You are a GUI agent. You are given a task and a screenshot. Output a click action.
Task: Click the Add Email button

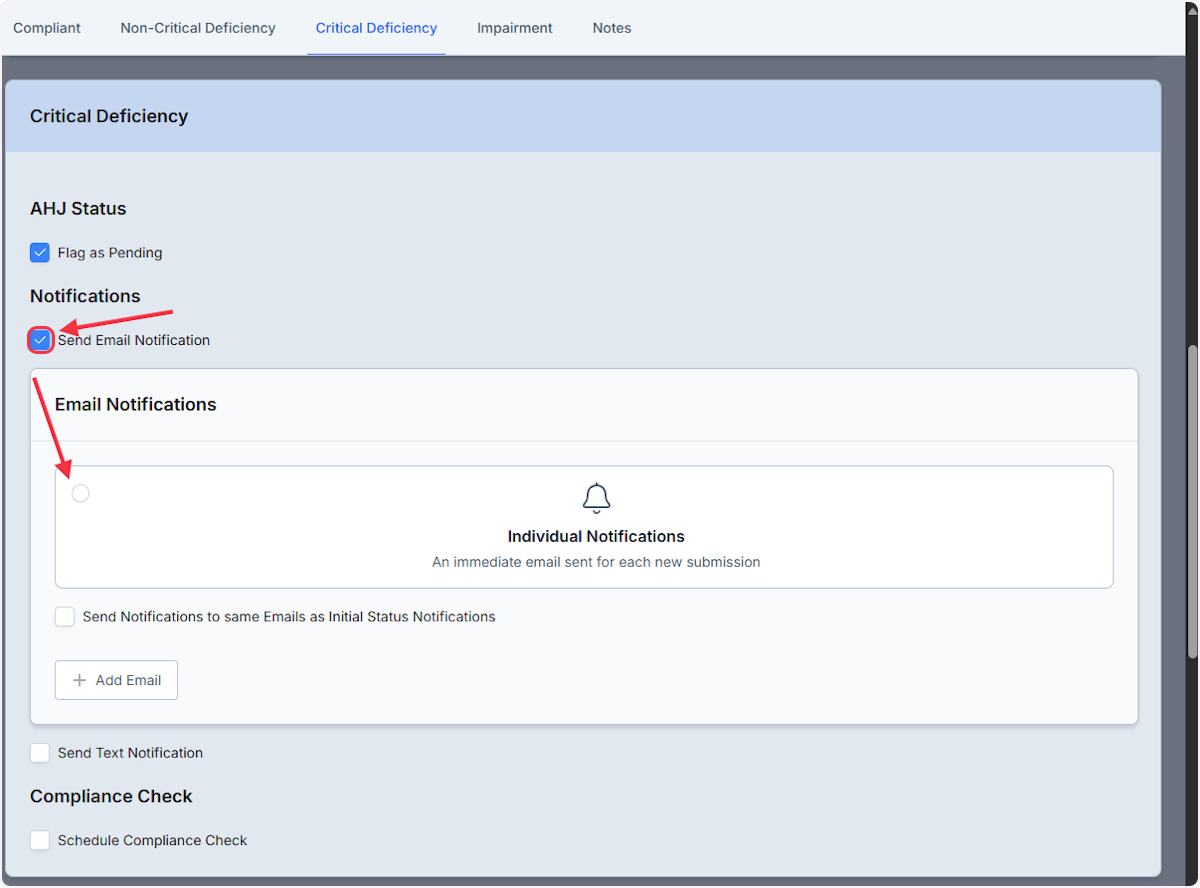point(116,680)
